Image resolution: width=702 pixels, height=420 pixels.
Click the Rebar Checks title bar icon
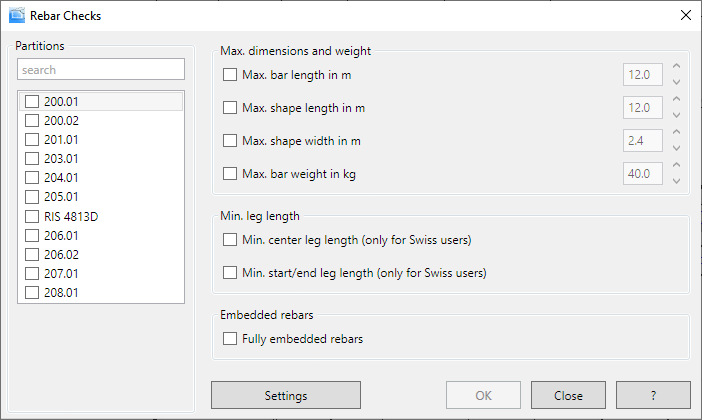click(17, 15)
